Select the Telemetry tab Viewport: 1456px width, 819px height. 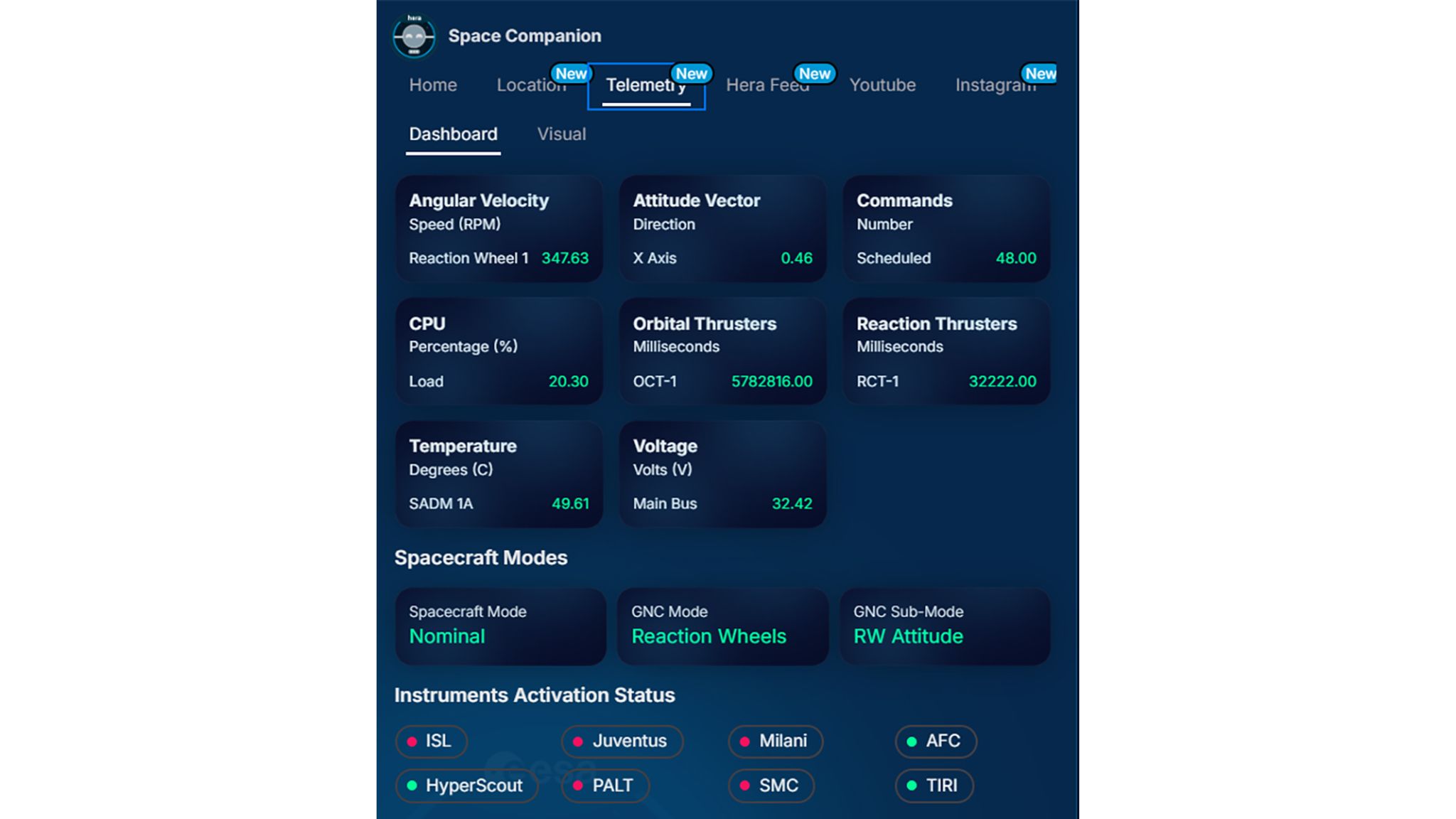point(646,85)
